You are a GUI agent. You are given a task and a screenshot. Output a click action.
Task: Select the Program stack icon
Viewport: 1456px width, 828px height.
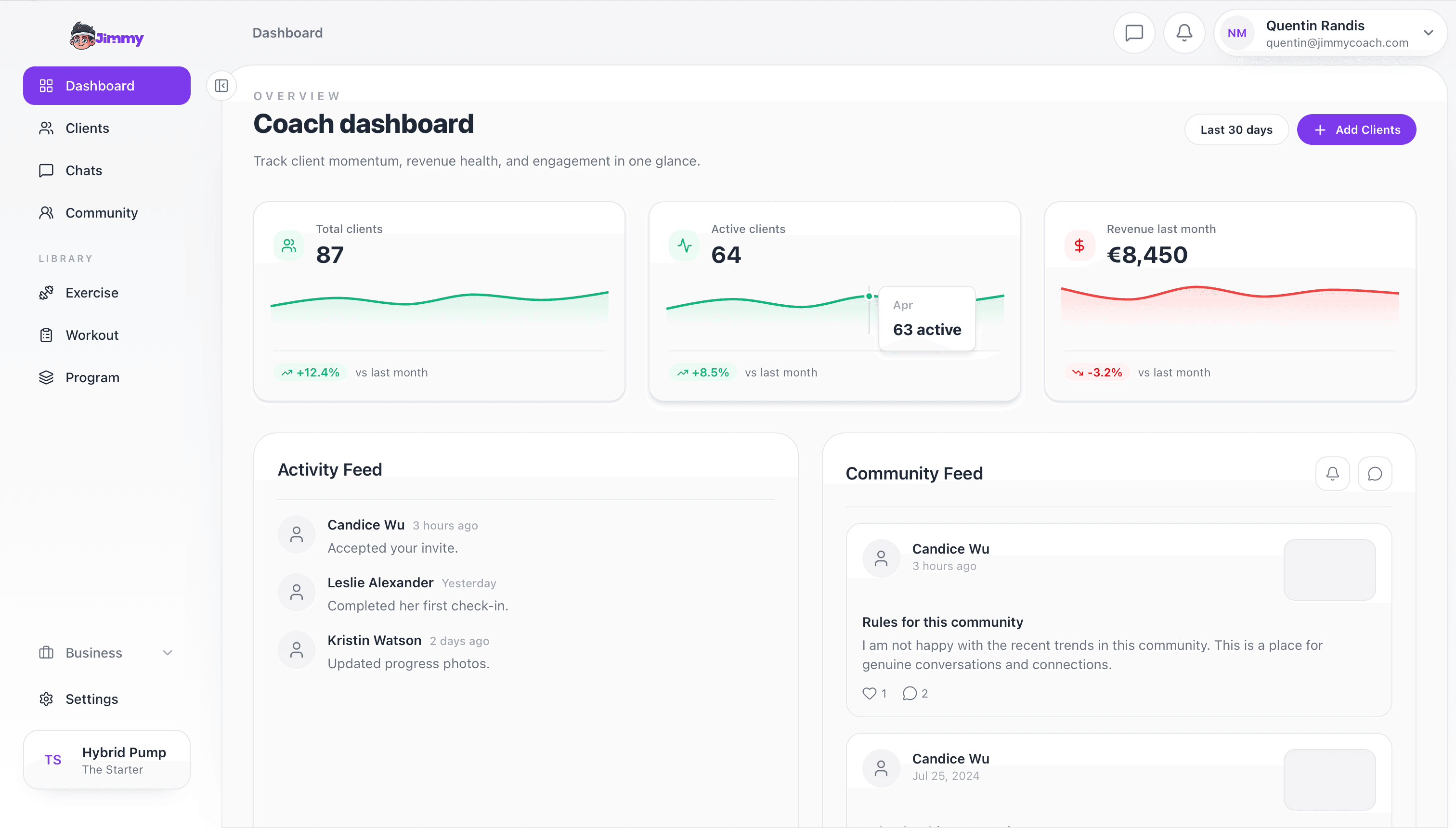[47, 377]
